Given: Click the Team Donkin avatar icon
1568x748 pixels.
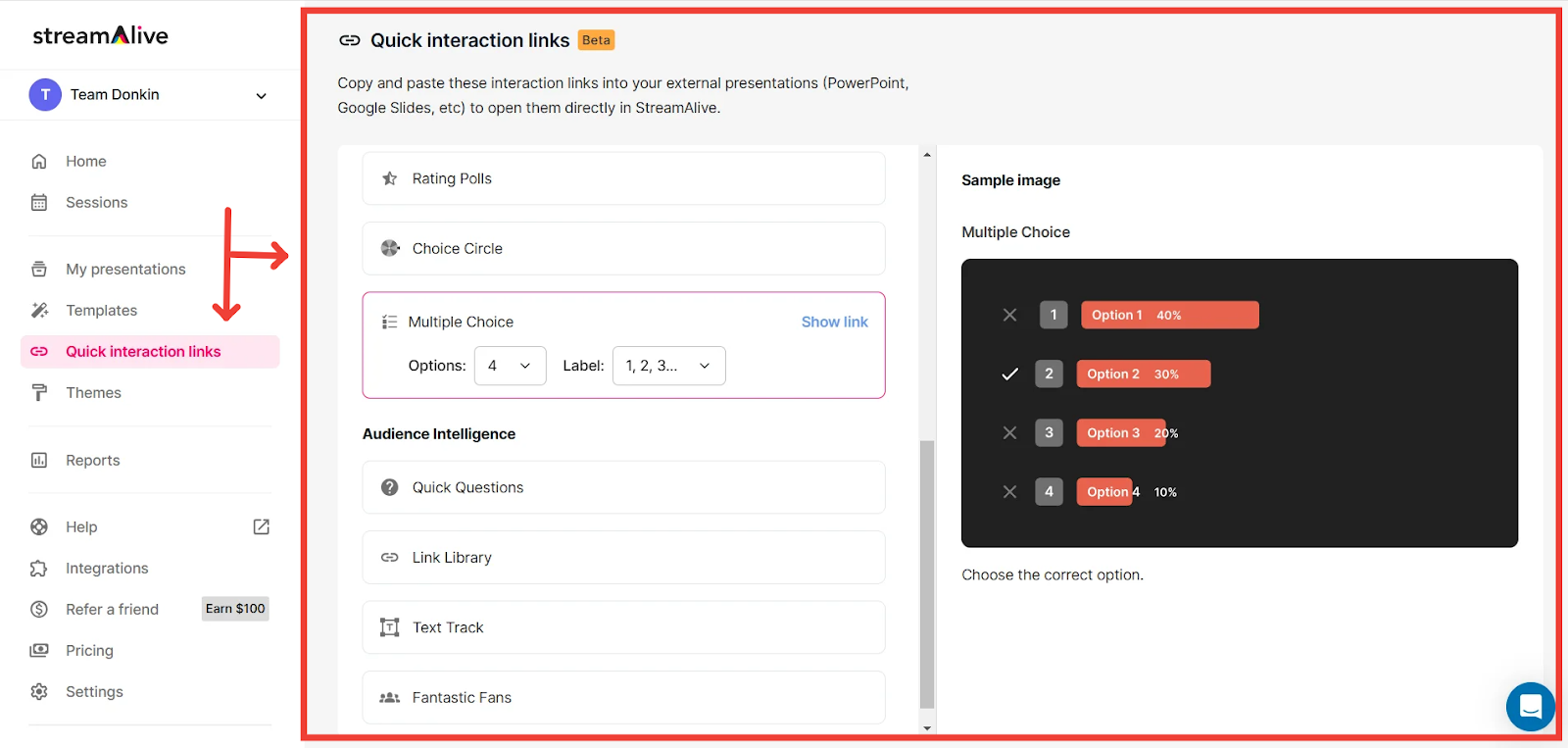Looking at the screenshot, I should (x=45, y=95).
